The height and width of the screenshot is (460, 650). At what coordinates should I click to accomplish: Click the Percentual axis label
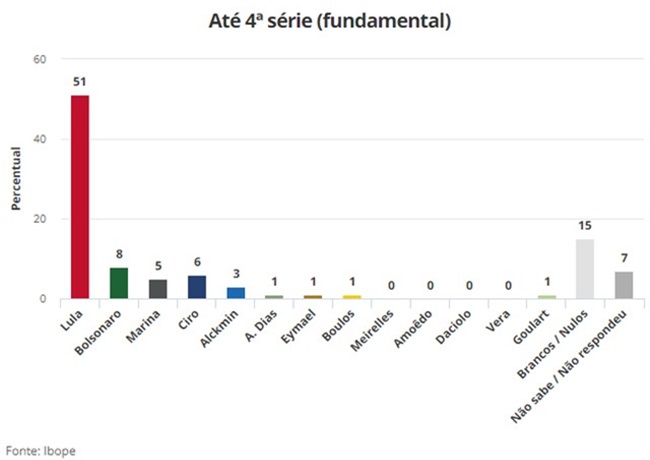(17, 179)
